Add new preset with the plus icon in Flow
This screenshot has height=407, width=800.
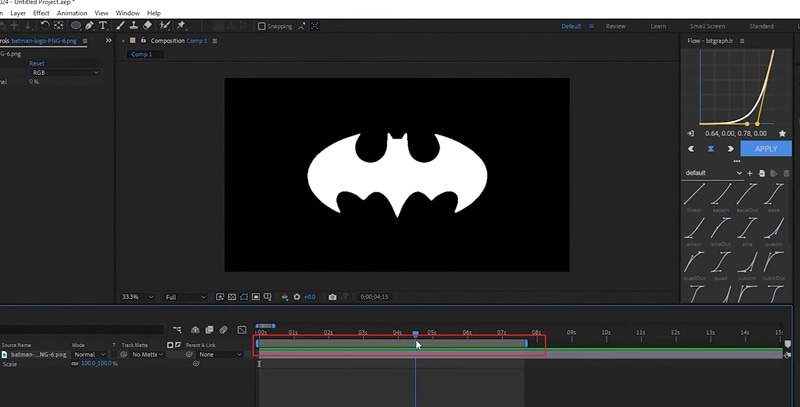(x=749, y=173)
